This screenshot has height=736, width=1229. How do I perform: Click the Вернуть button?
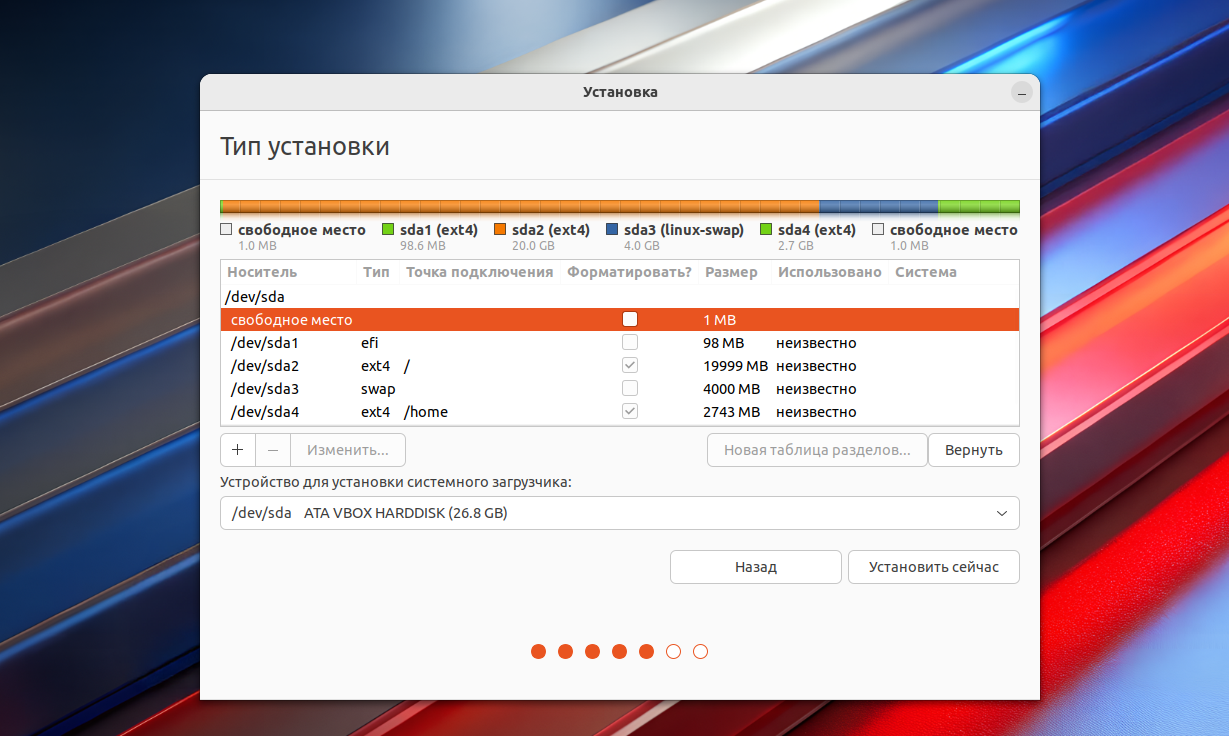coord(973,450)
